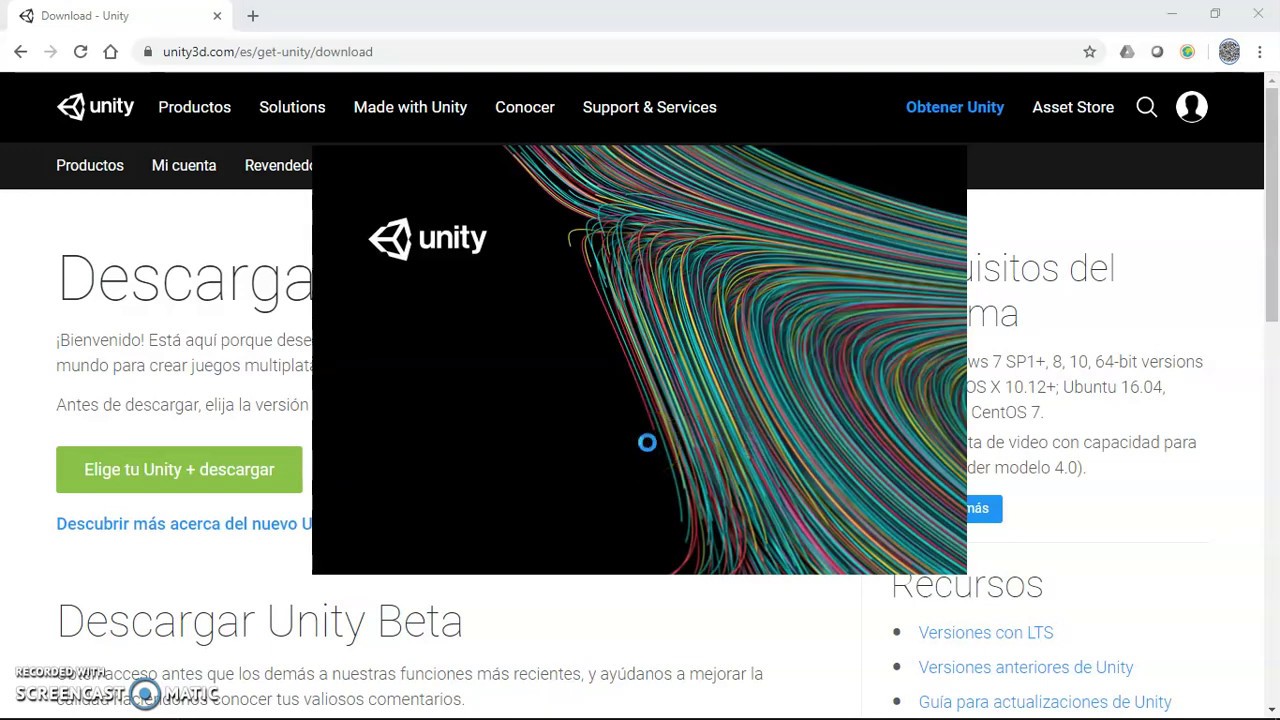The image size is (1280, 720).
Task: Open the user account avatar icon
Action: coord(1192,107)
